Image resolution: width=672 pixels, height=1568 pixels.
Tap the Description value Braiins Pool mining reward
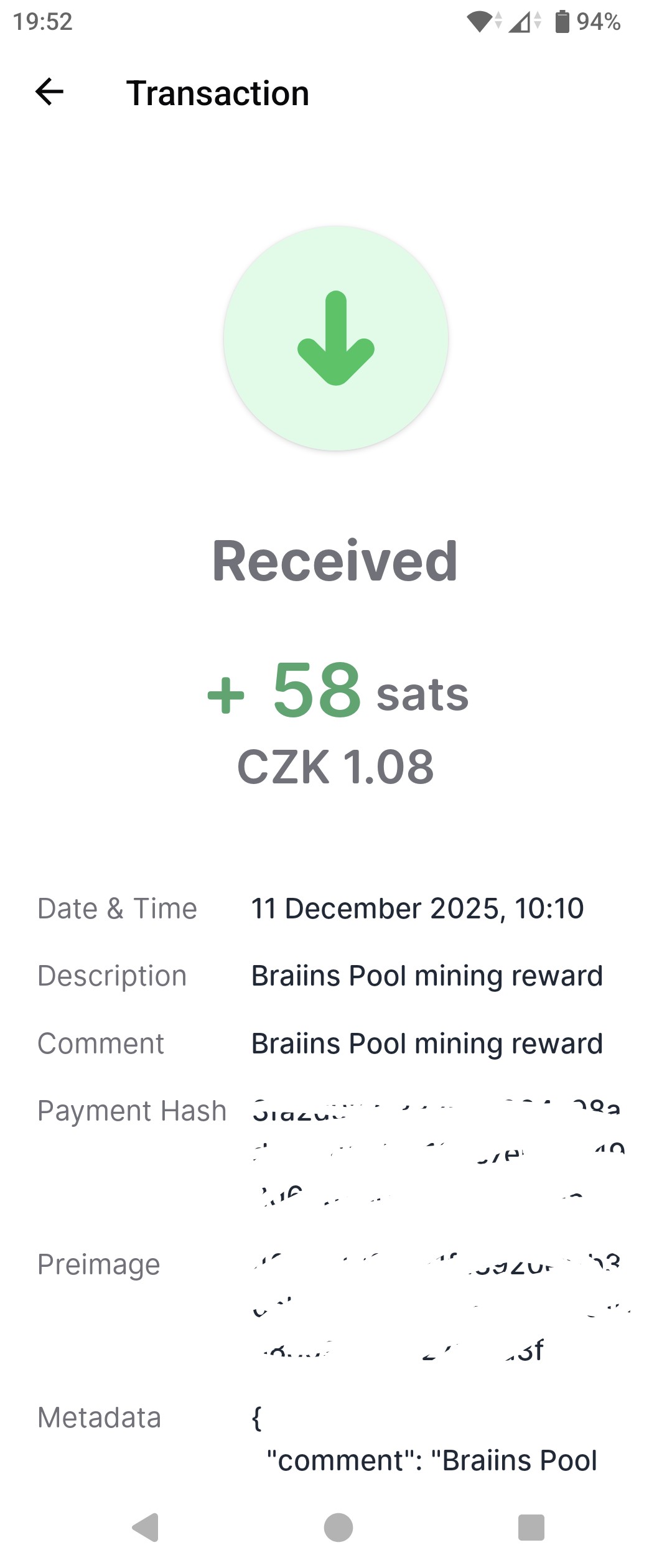[427, 976]
